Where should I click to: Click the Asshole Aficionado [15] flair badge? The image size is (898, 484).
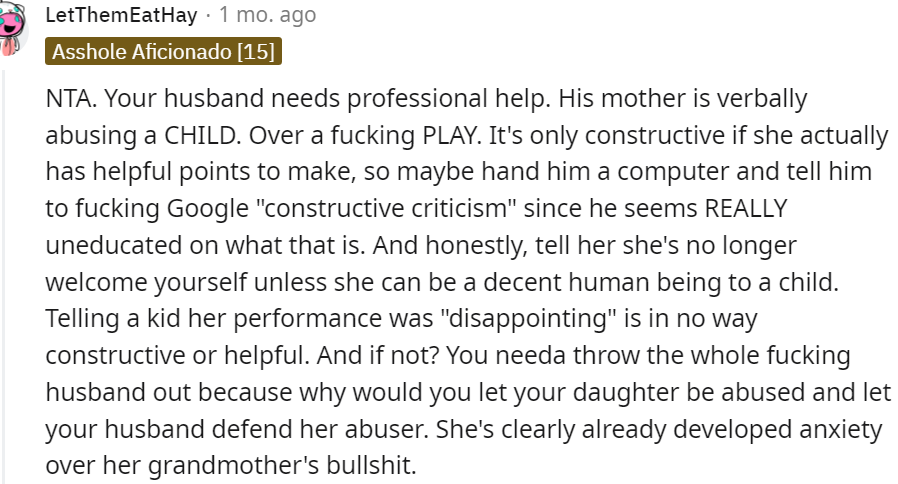point(164,52)
